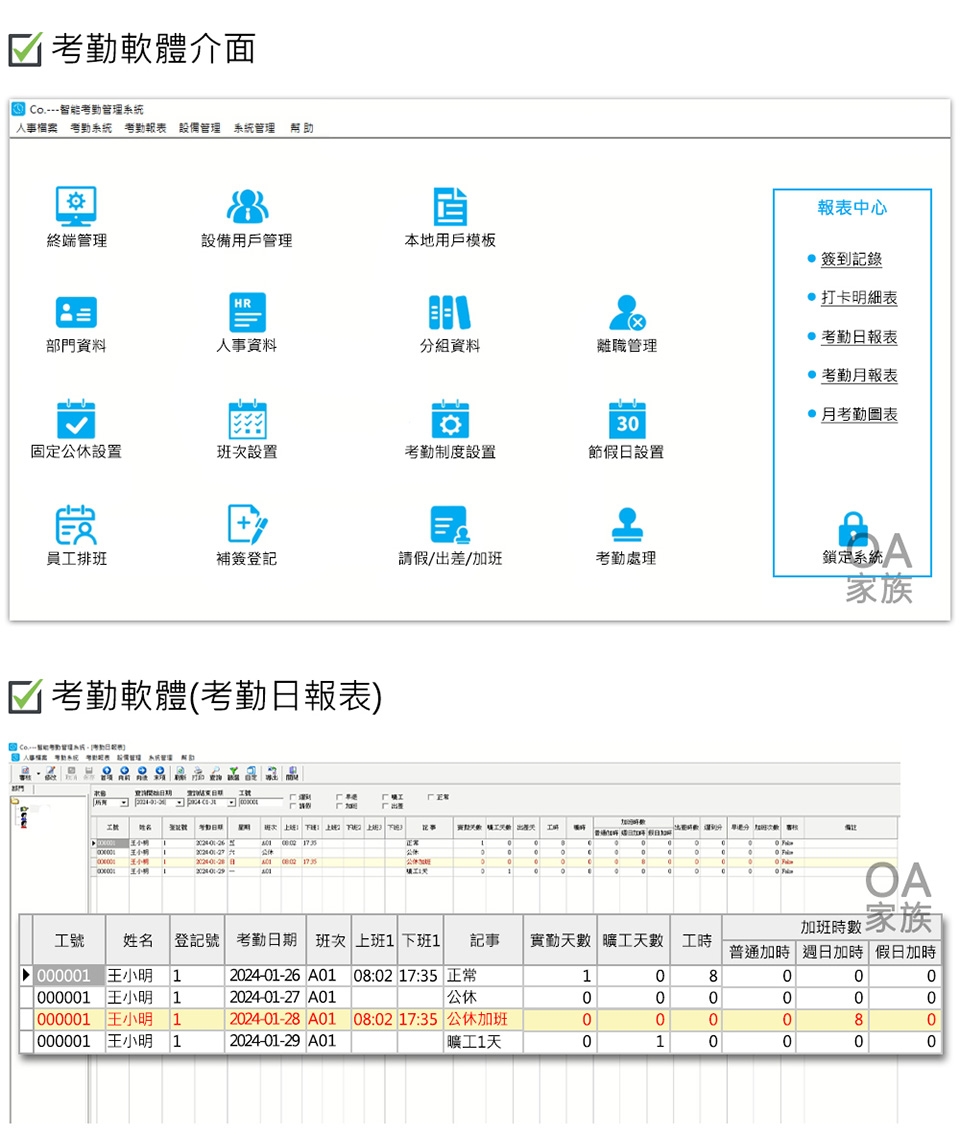Click the 節假日設置 holiday calendar icon
The image size is (960, 1145).
(x=627, y=419)
